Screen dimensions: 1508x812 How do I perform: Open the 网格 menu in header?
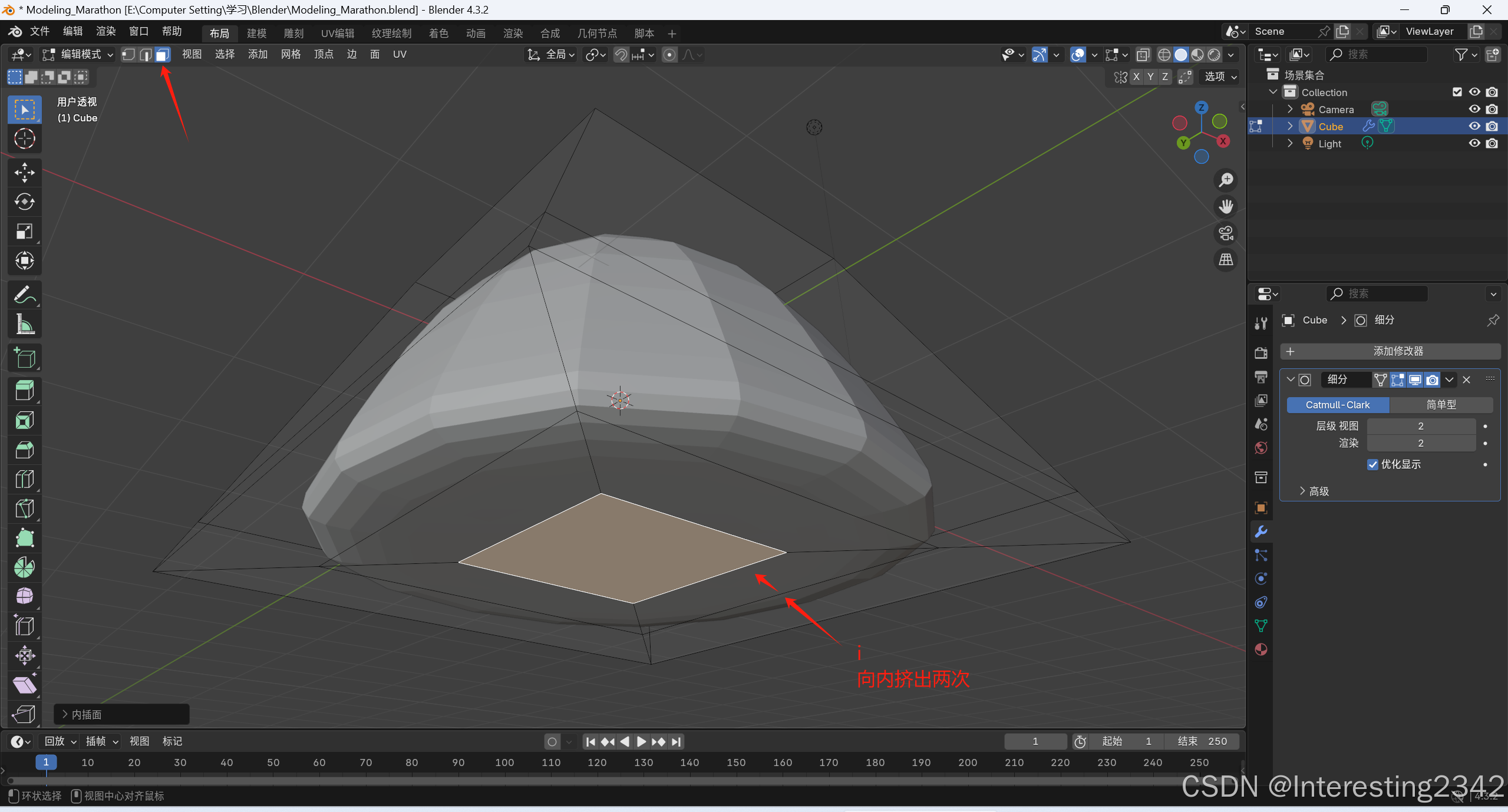point(291,55)
